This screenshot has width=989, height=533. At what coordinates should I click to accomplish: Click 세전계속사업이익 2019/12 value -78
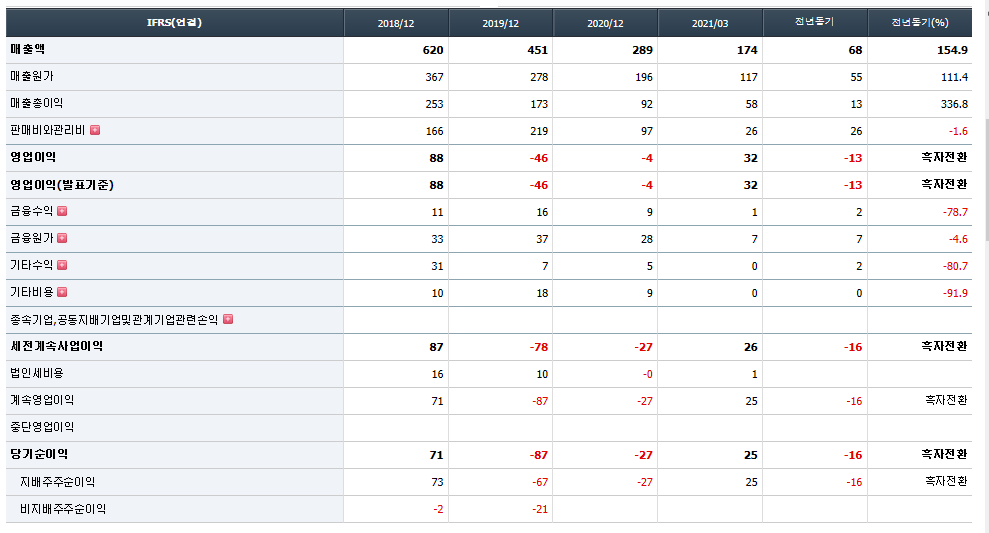539,347
